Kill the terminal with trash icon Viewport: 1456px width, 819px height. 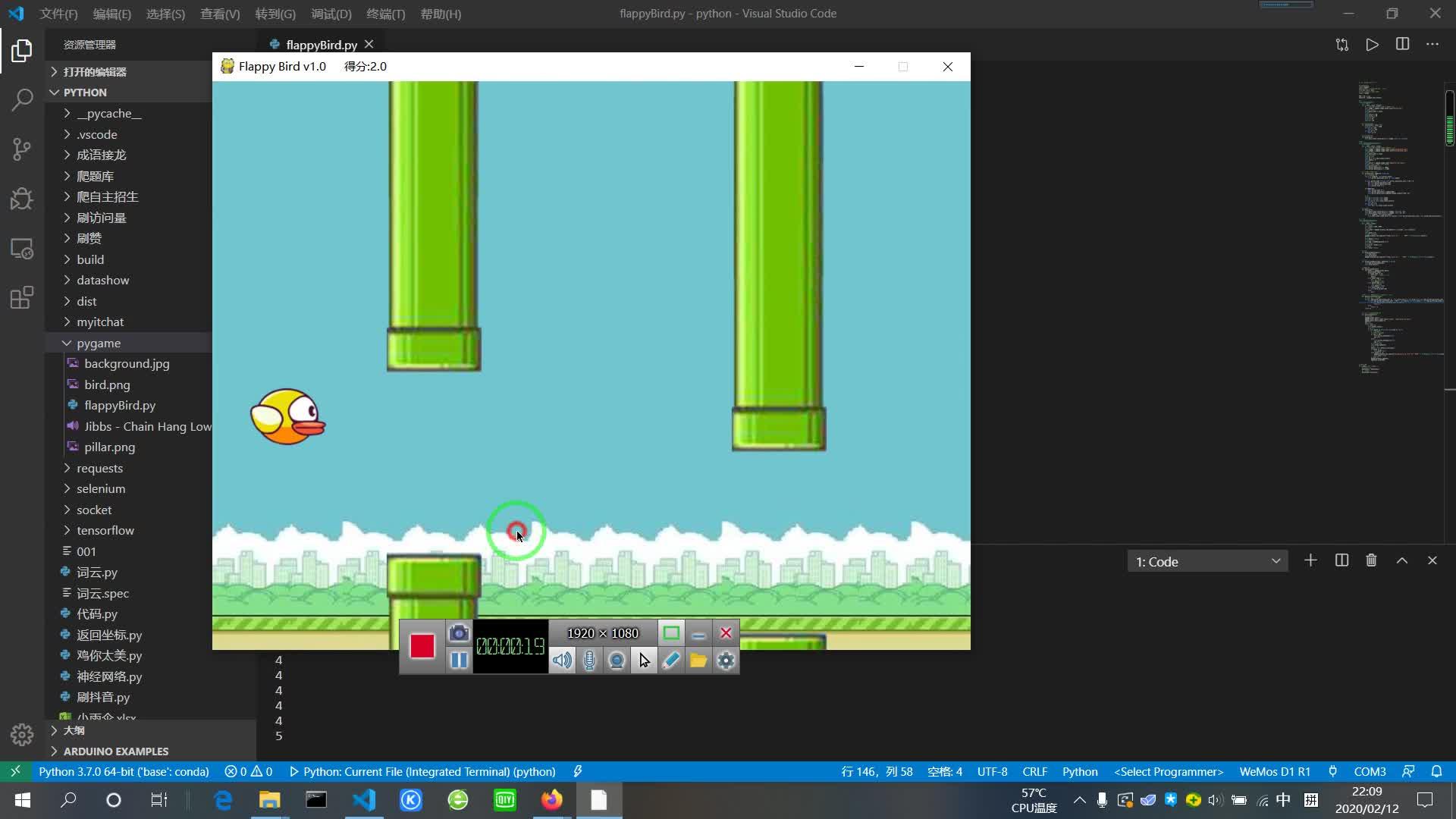[1371, 560]
